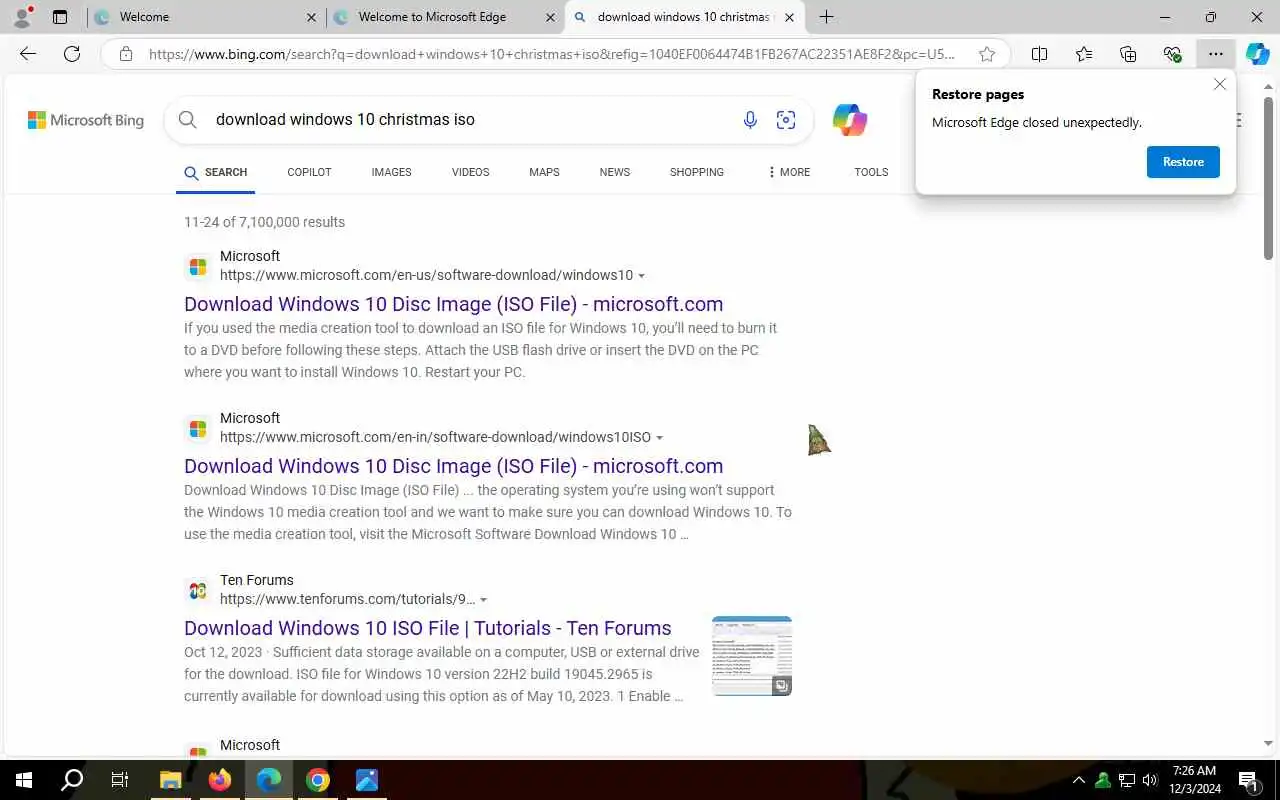Go back to the previous page
Screen dimensions: 1280x800
28,54
